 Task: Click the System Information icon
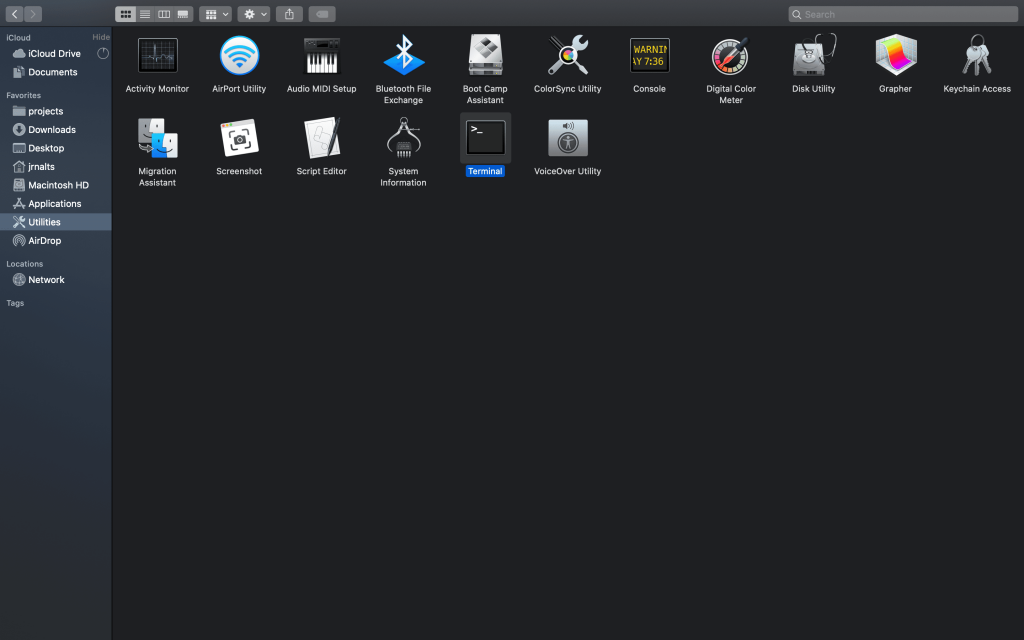404,138
